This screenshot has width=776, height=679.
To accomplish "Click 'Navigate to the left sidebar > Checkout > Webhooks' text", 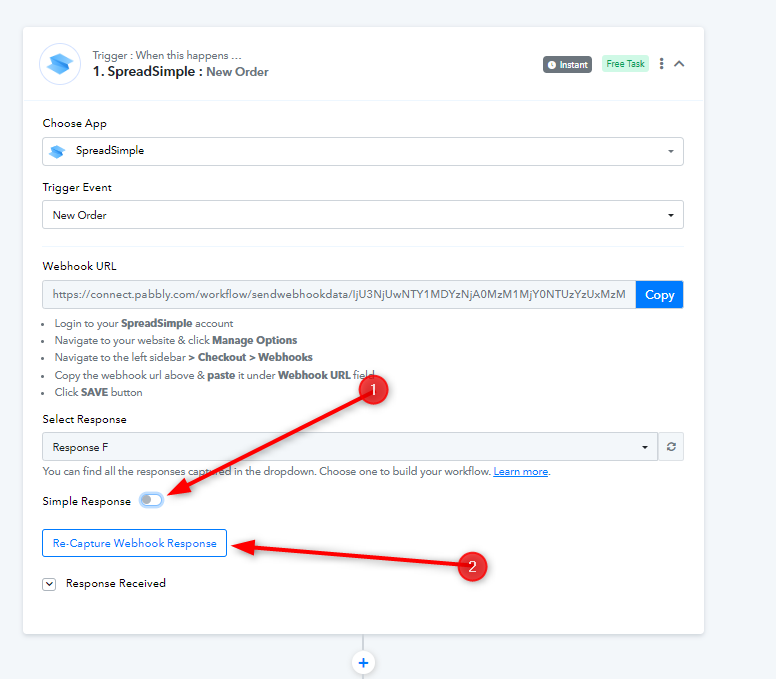I will pos(184,357).
